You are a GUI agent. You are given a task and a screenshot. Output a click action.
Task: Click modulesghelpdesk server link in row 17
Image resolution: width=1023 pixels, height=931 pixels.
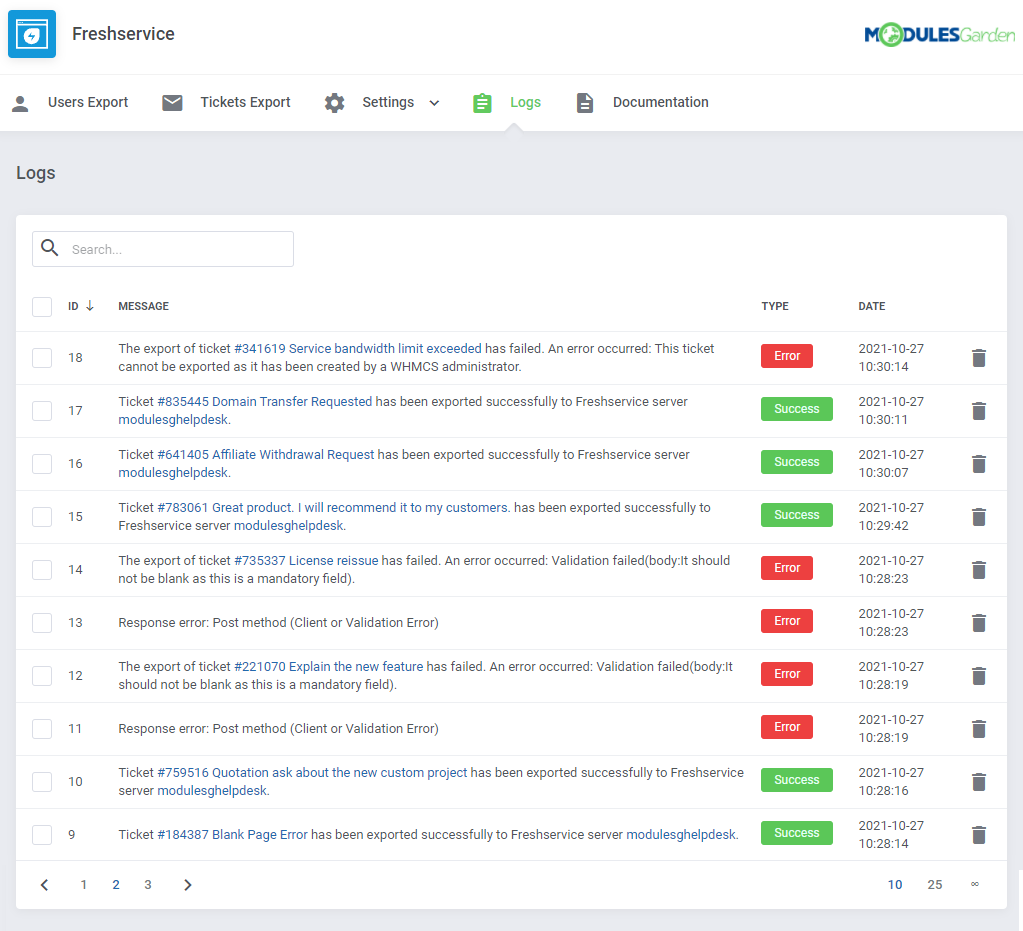(x=173, y=420)
